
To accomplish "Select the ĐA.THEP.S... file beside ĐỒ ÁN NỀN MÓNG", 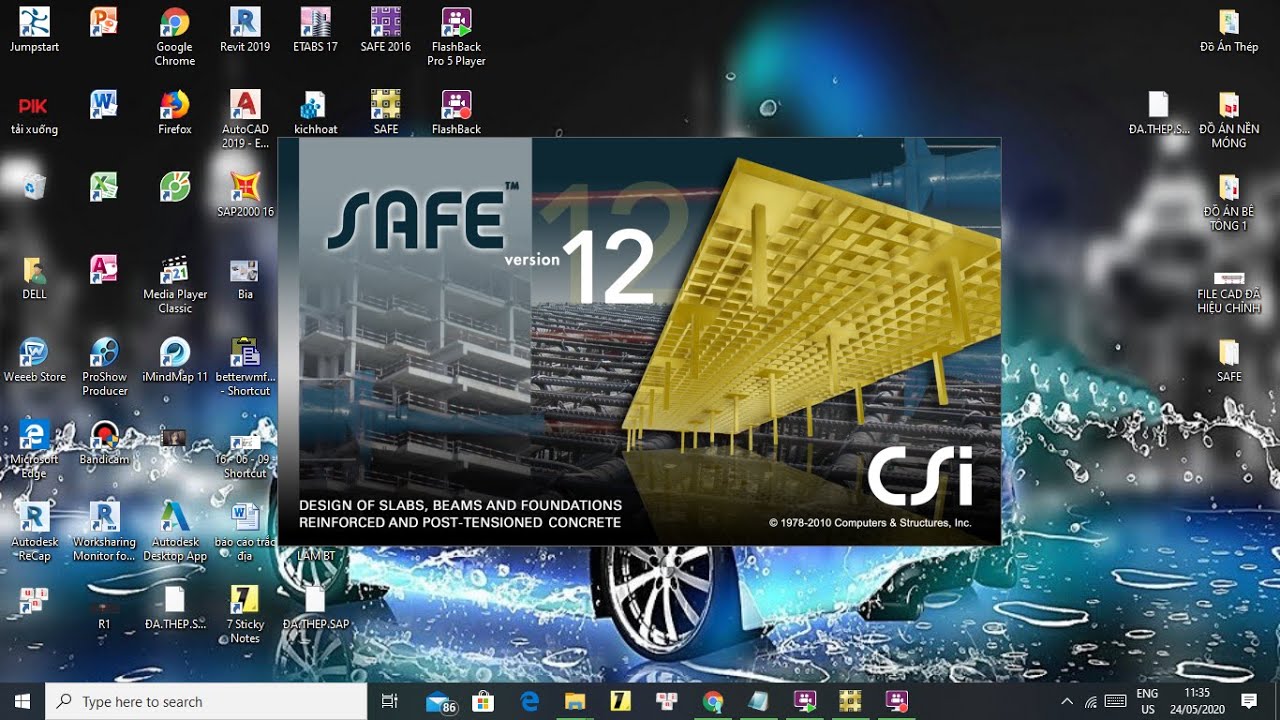I will pyautogui.click(x=1159, y=113).
